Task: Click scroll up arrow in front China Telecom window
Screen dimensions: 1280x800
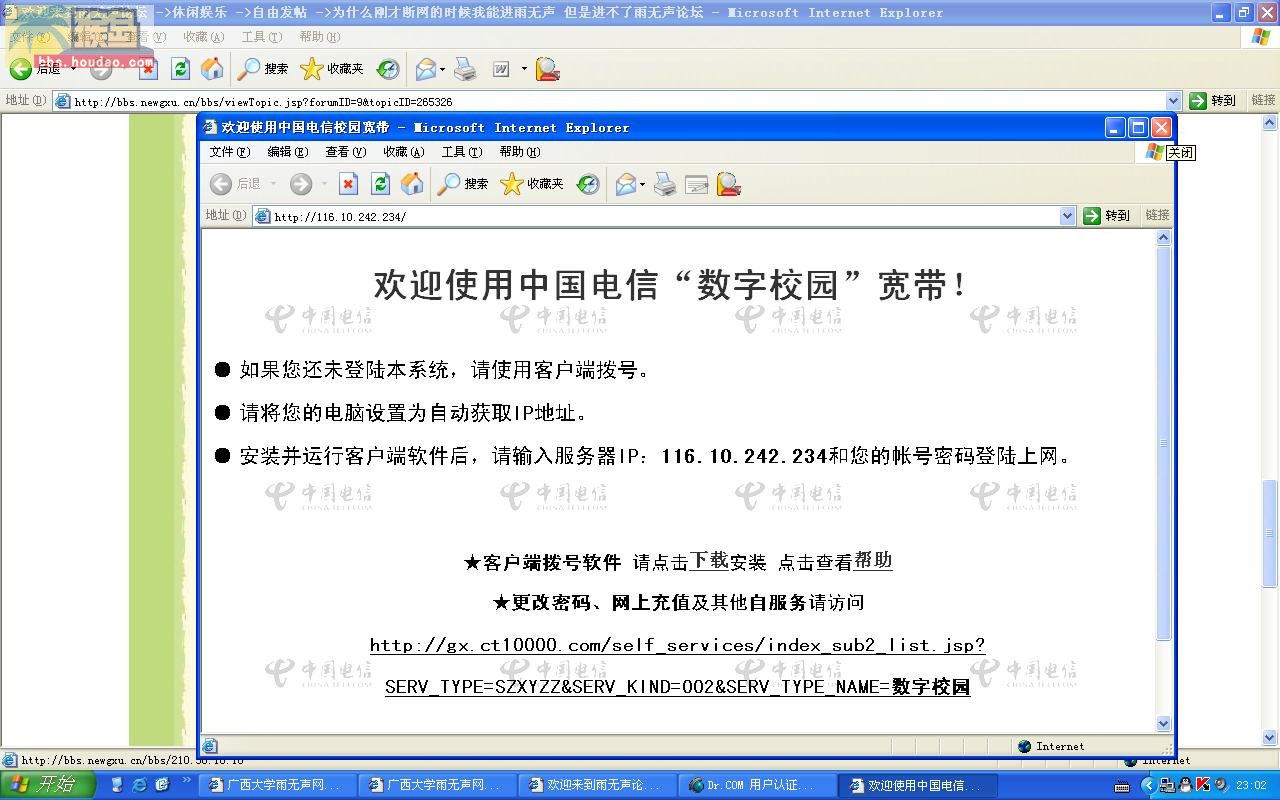Action: click(1163, 238)
